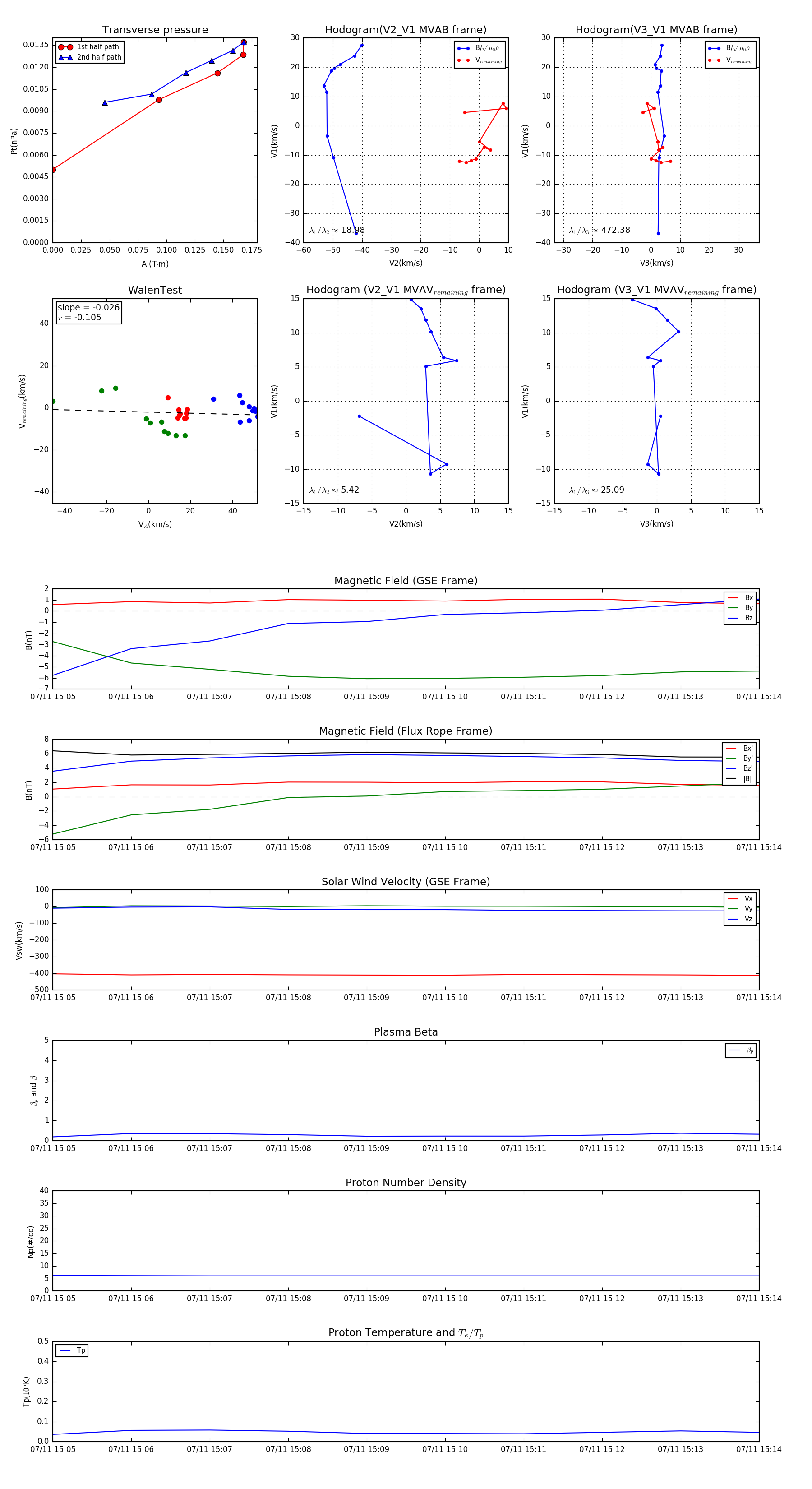The width and height of the screenshot is (812, 1489).
Task: Select the "βp" legend entry in Plasma Beta
Action: click(x=741, y=1050)
